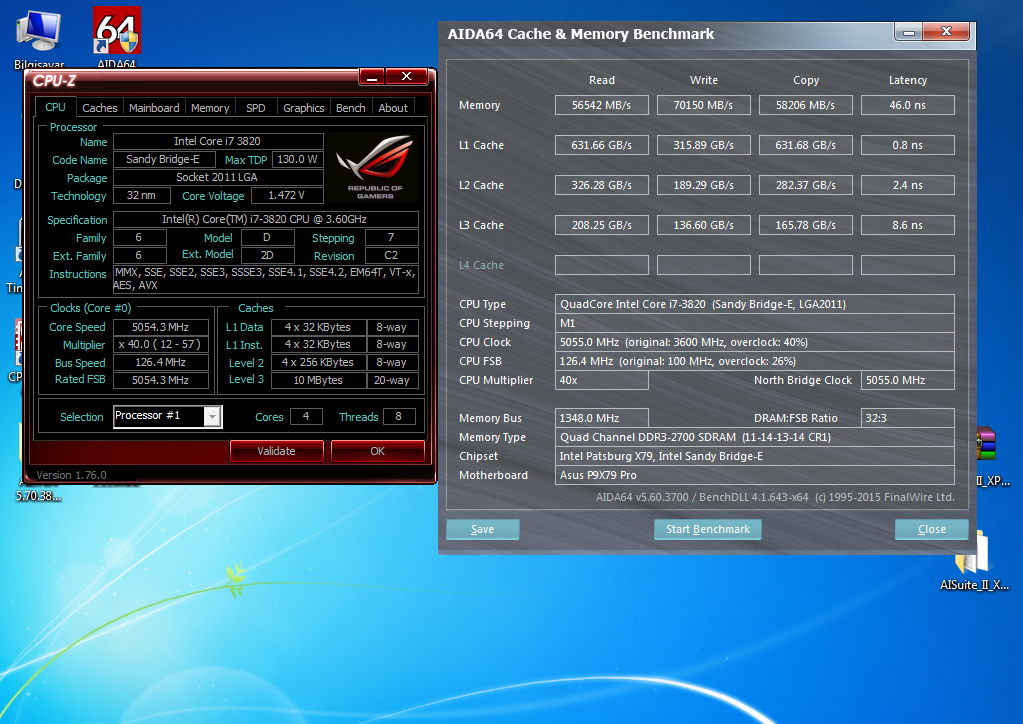1023x724 pixels.
Task: Click the Cores count value 4
Action: pos(306,416)
